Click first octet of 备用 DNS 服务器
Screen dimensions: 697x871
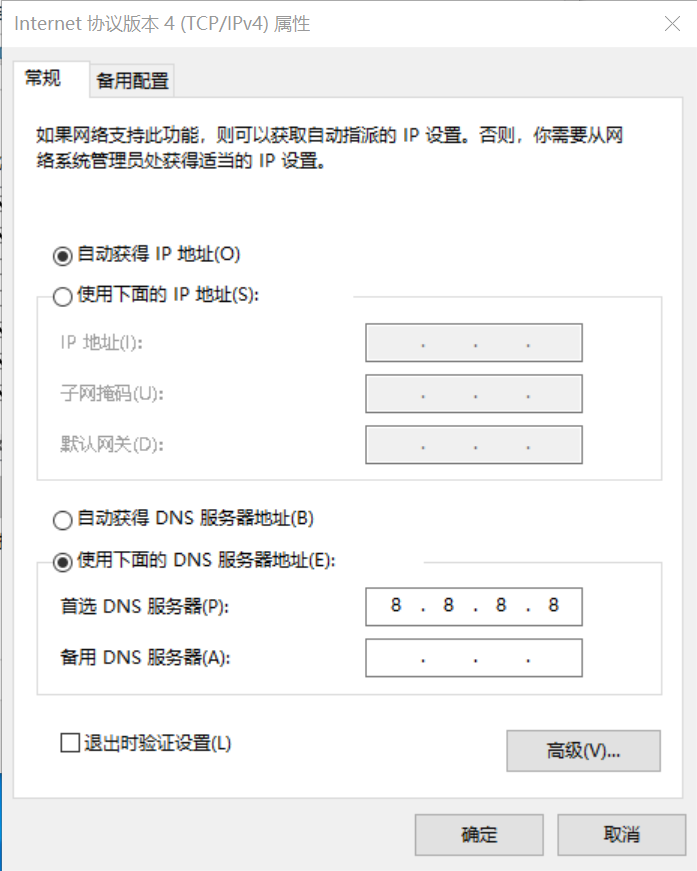pyautogui.click(x=394, y=658)
